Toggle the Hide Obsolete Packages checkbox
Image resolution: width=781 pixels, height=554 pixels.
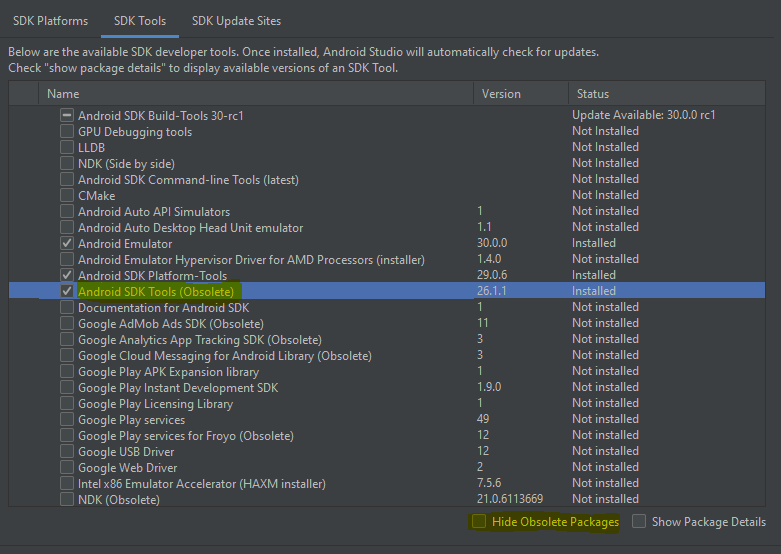coord(479,522)
